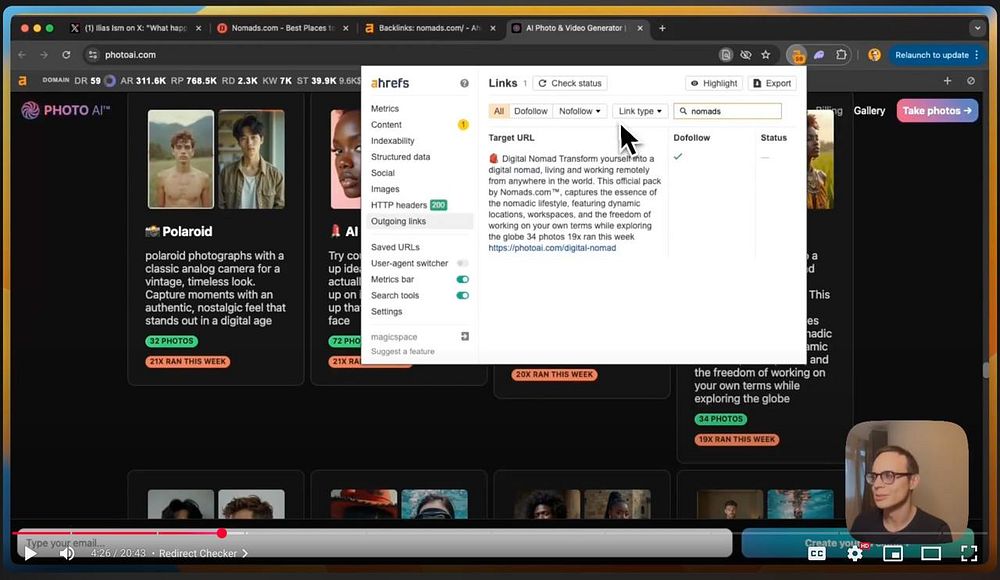This screenshot has width=1000, height=580.
Task: Open Indexability section
Action: pos(392,140)
